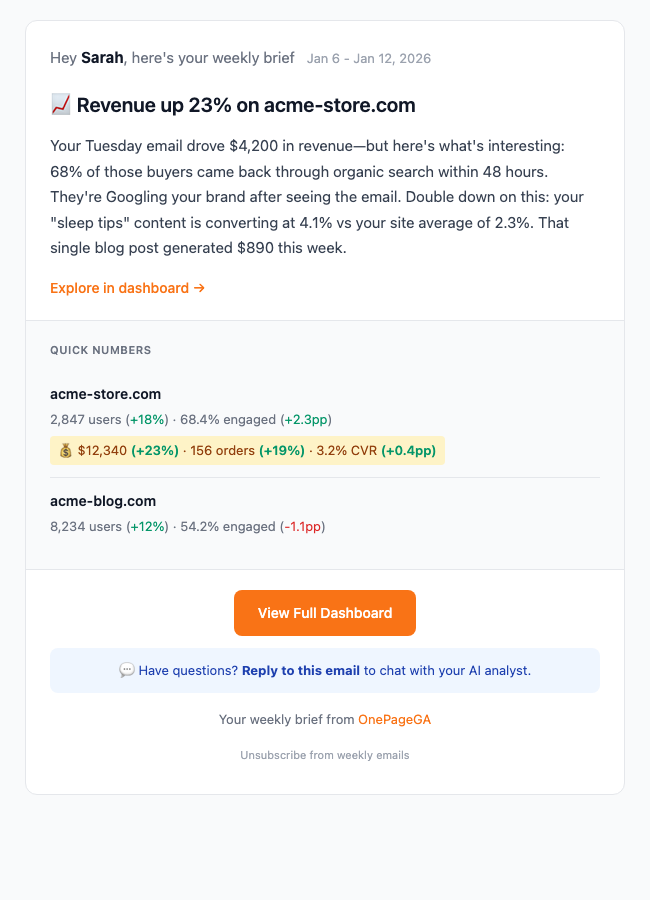650x900 pixels.
Task: Select the Jan 6 - Jan 12 date range
Action: (x=368, y=58)
